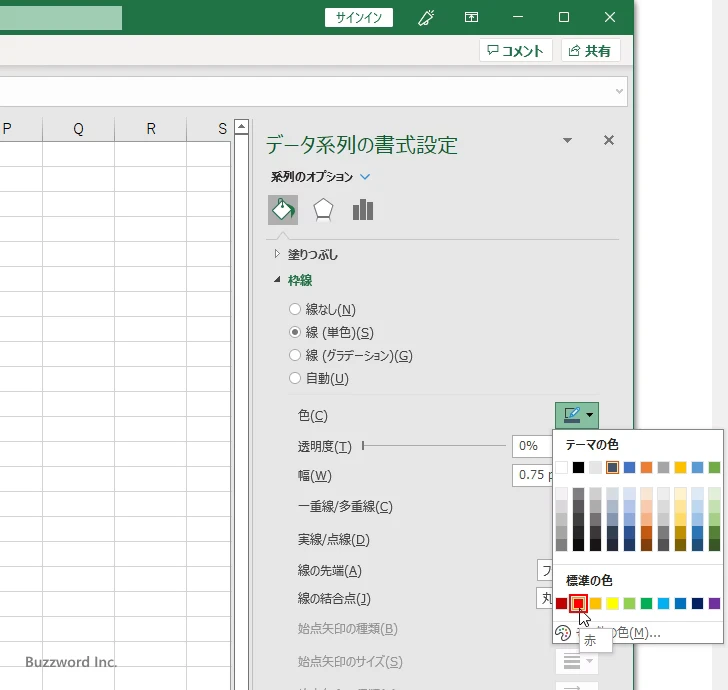Open the outline color picker dropdown button
The width and height of the screenshot is (728, 690).
pos(577,415)
